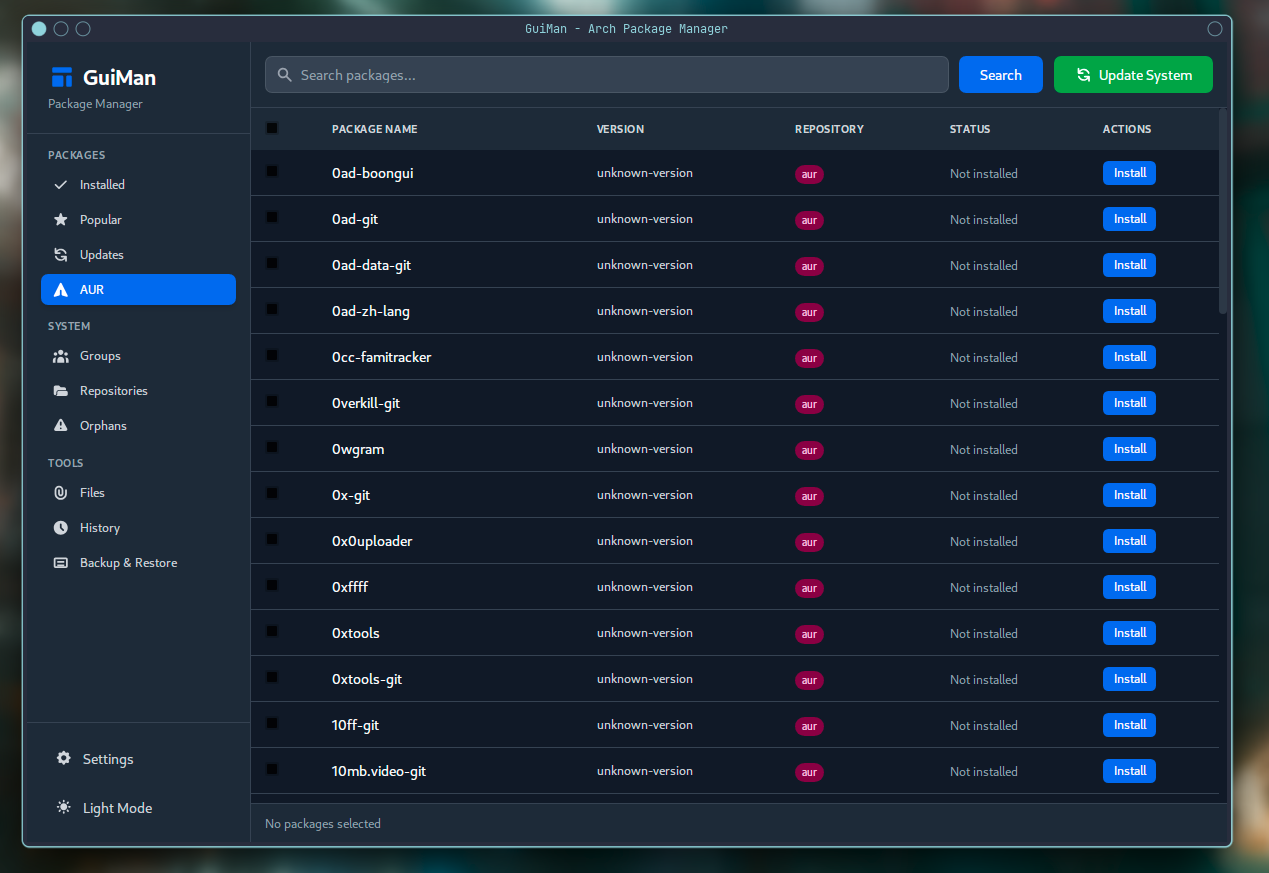Select the 0xffff package checkbox
1269x873 pixels.
coord(272,586)
